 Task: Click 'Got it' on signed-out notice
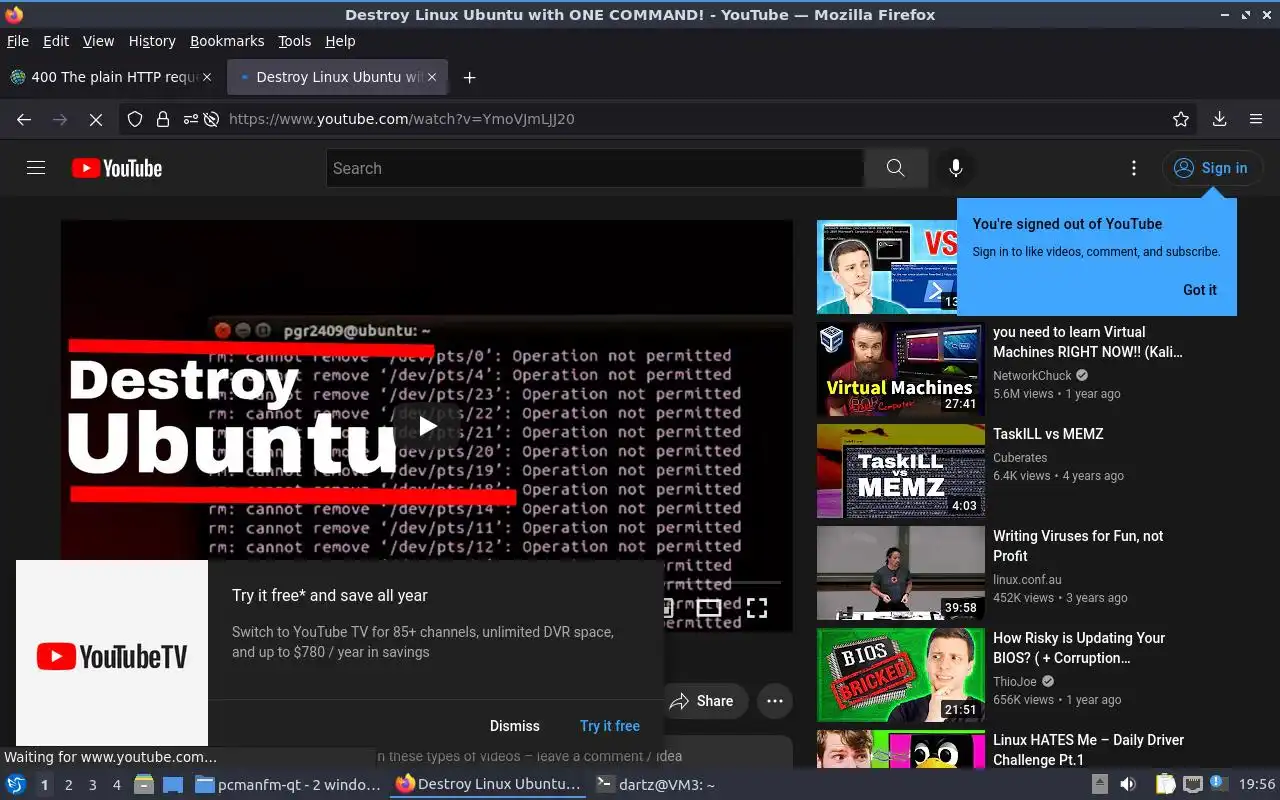point(1200,290)
